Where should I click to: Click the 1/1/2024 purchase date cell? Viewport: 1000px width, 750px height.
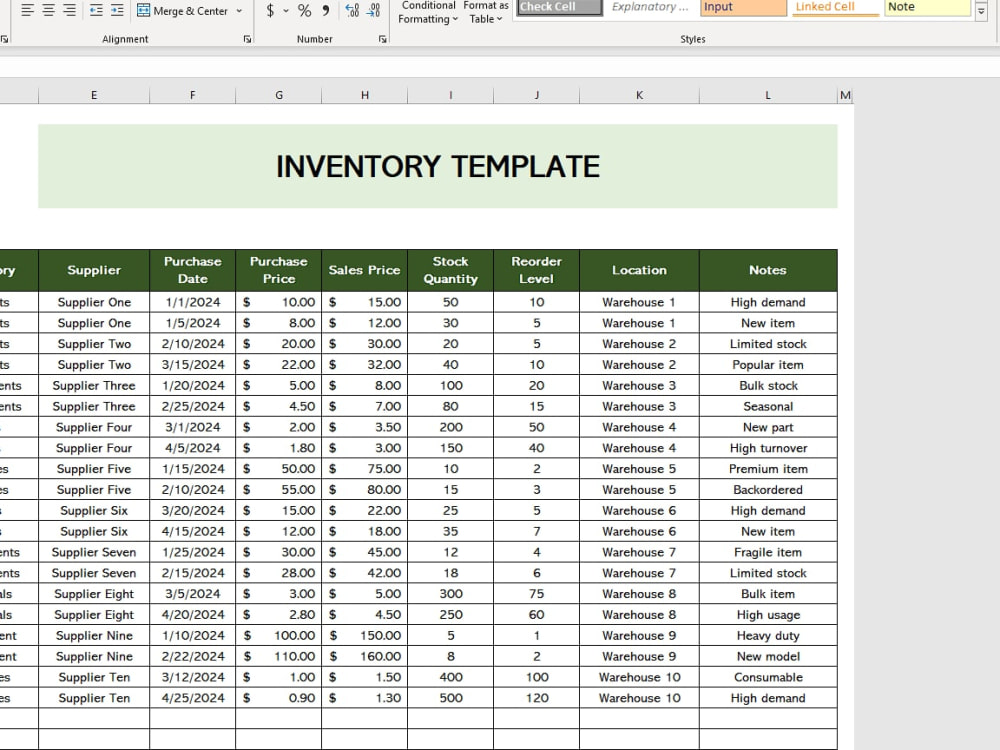[193, 302]
